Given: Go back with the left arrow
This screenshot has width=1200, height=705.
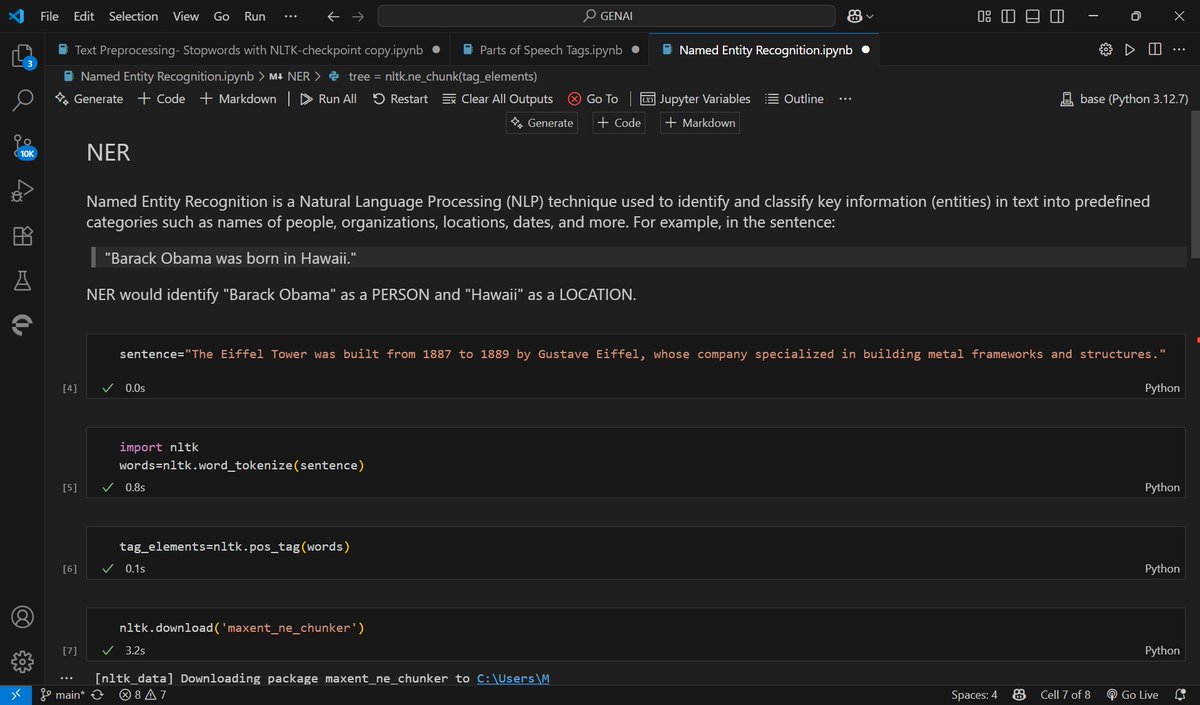Looking at the screenshot, I should (334, 16).
